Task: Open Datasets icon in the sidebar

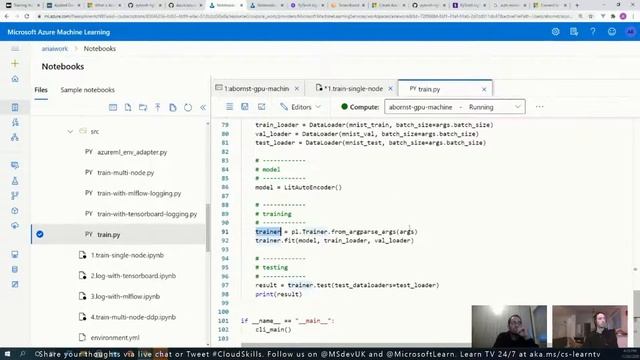Action: (15, 166)
